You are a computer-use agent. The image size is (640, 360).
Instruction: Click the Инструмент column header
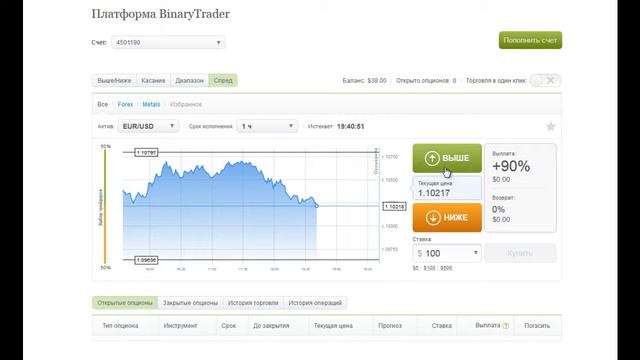[x=180, y=326]
